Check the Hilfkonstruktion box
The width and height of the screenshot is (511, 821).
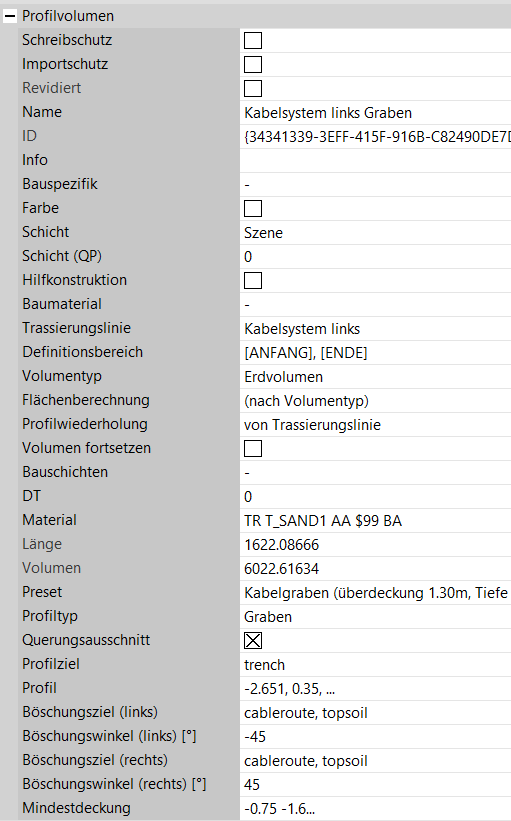click(x=253, y=281)
